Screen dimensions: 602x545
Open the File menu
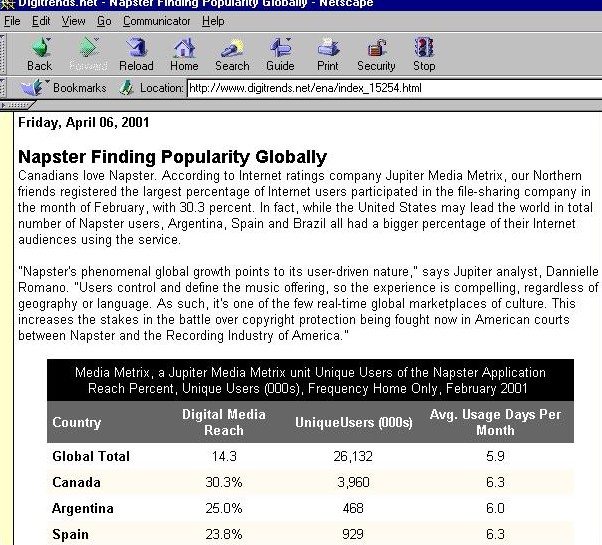pos(12,21)
